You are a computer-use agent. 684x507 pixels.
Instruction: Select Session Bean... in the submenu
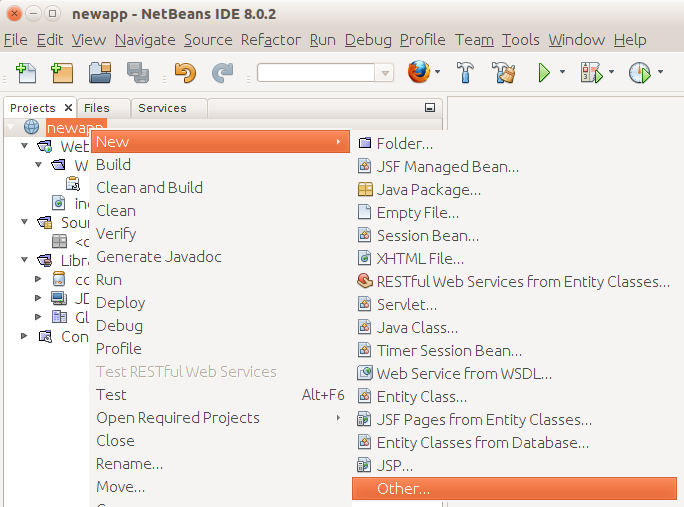[514, 235]
